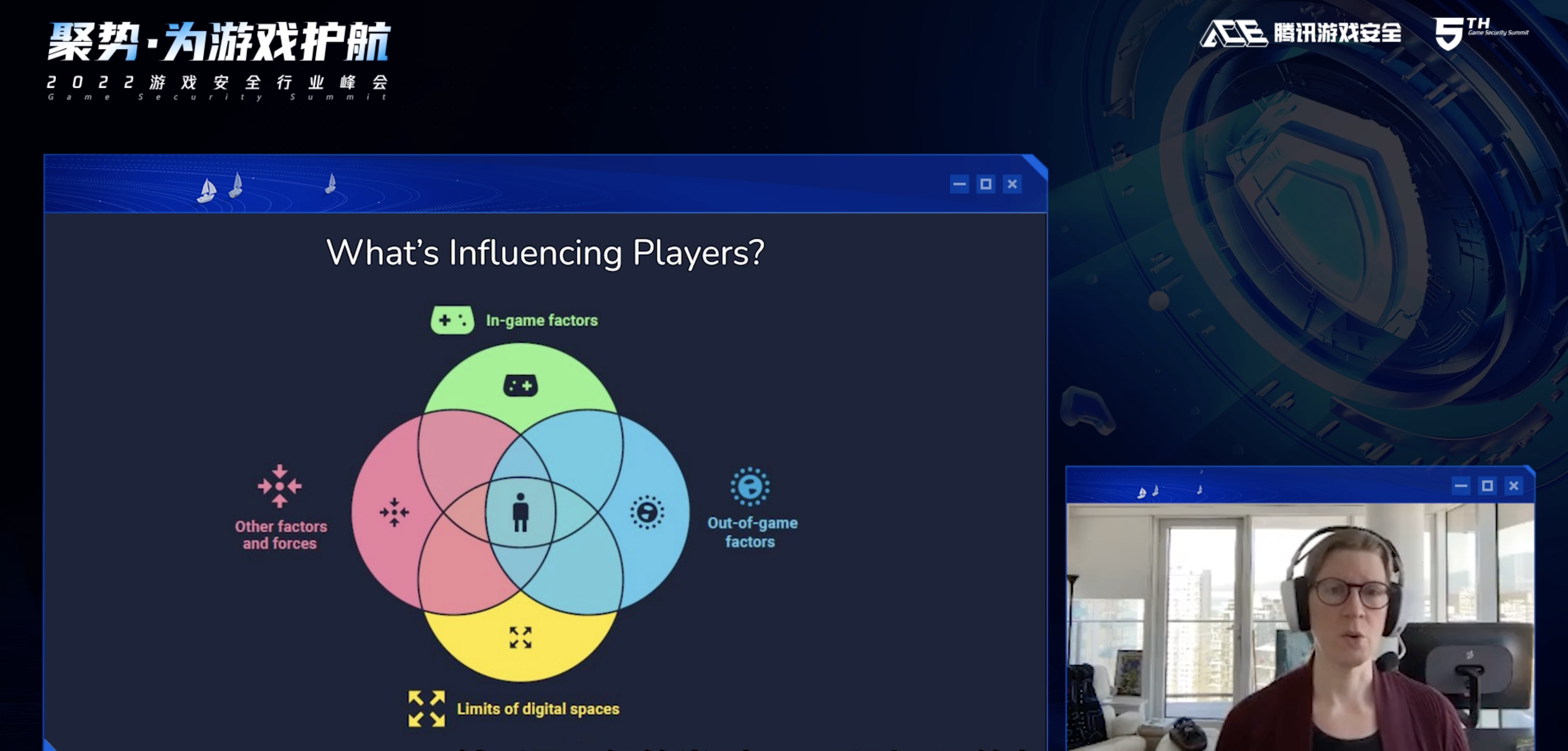Click the 5th Game Security Summit shield logo
This screenshot has width=1568, height=751.
[x=1481, y=33]
